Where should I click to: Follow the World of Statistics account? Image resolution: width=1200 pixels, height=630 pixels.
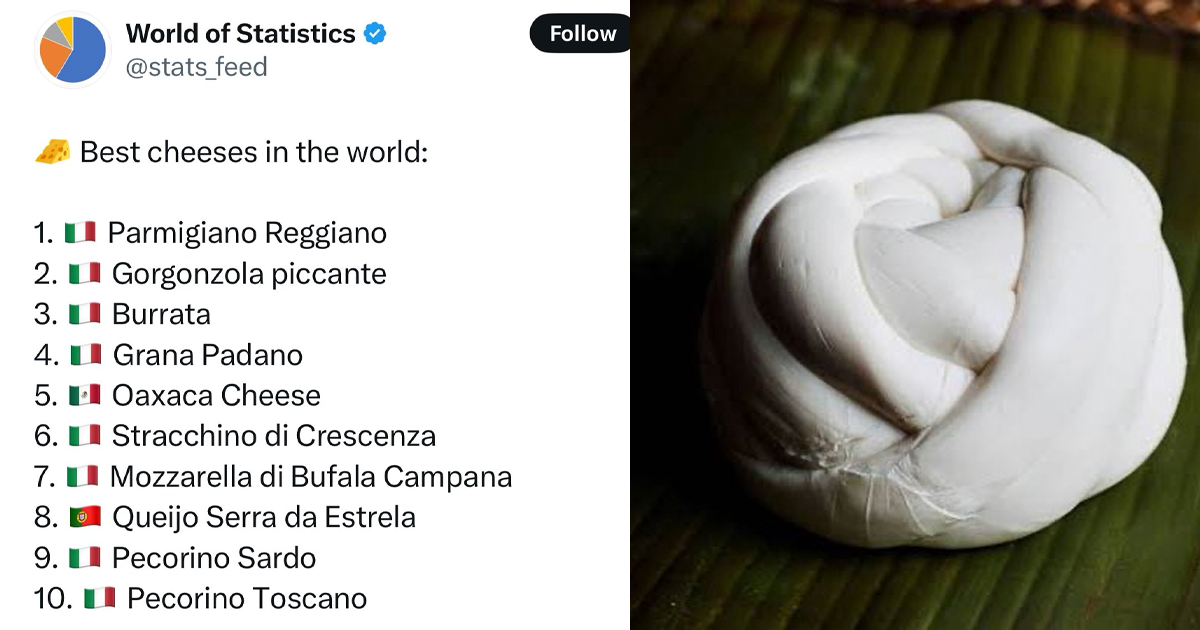(582, 34)
